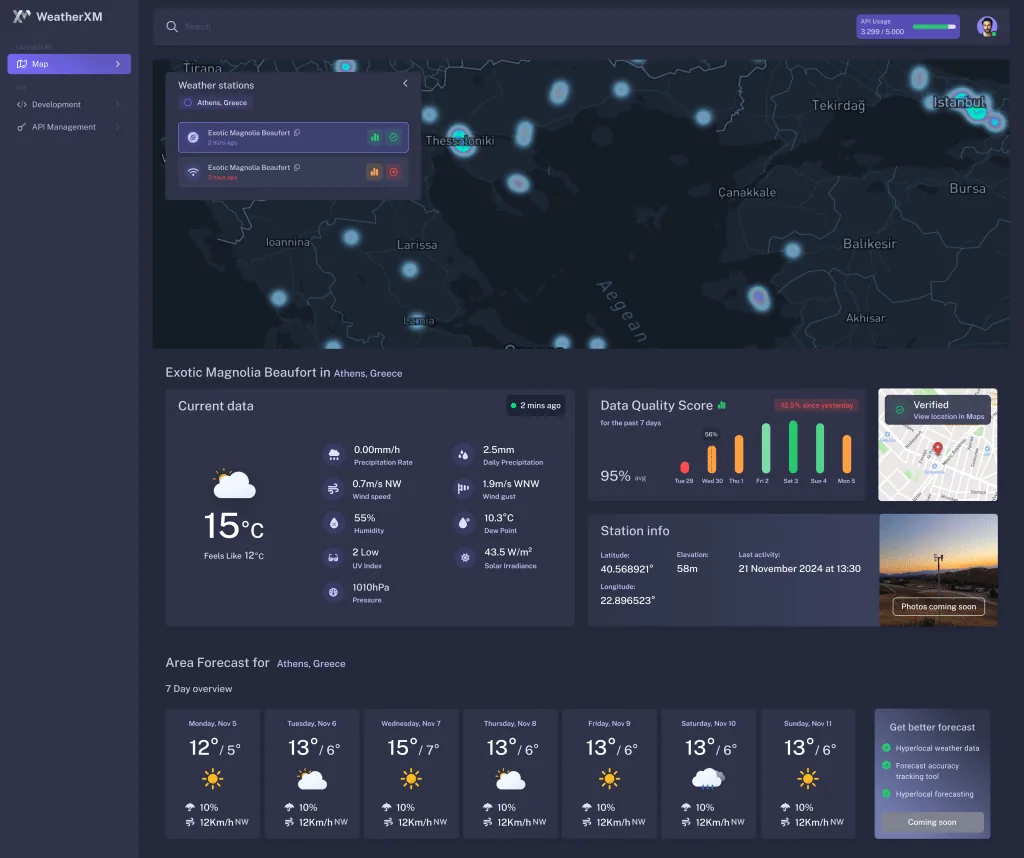This screenshot has width=1024, height=858.
Task: Click the Photos coming soon button
Action: [938, 607]
